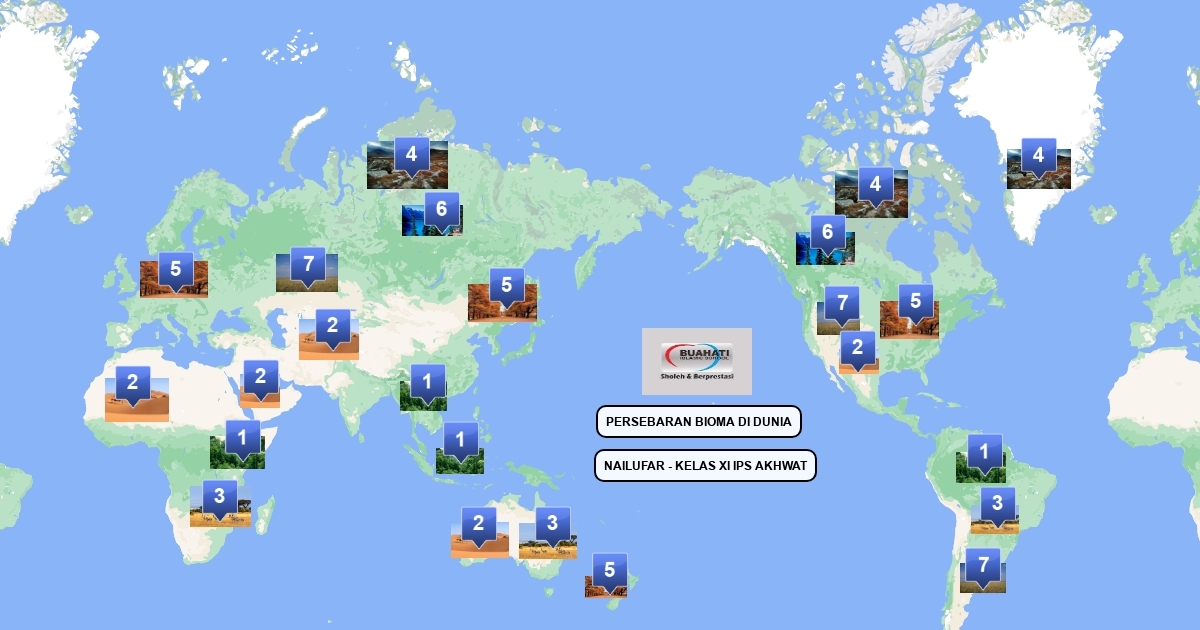Viewport: 1200px width, 630px height.
Task: Open marker 7 pin over Argentina
Action: [983, 567]
